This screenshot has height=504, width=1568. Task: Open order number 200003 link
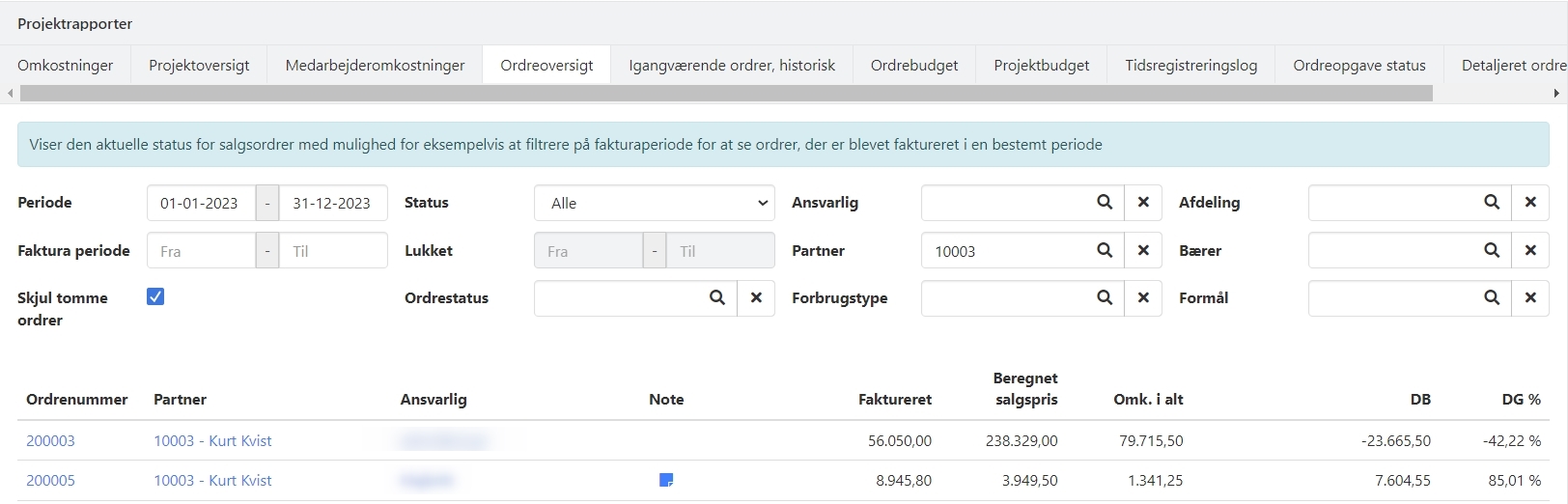[x=50, y=441]
